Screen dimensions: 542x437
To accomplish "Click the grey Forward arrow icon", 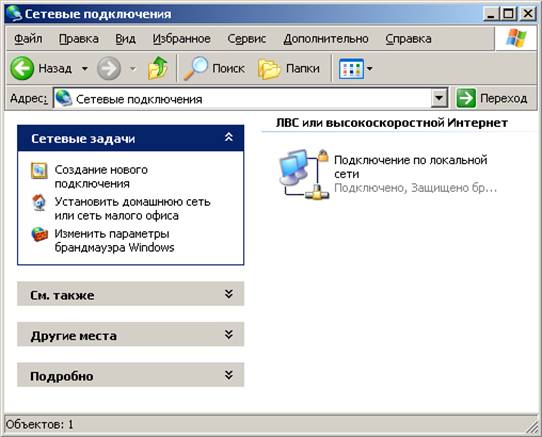I will pyautogui.click(x=109, y=68).
